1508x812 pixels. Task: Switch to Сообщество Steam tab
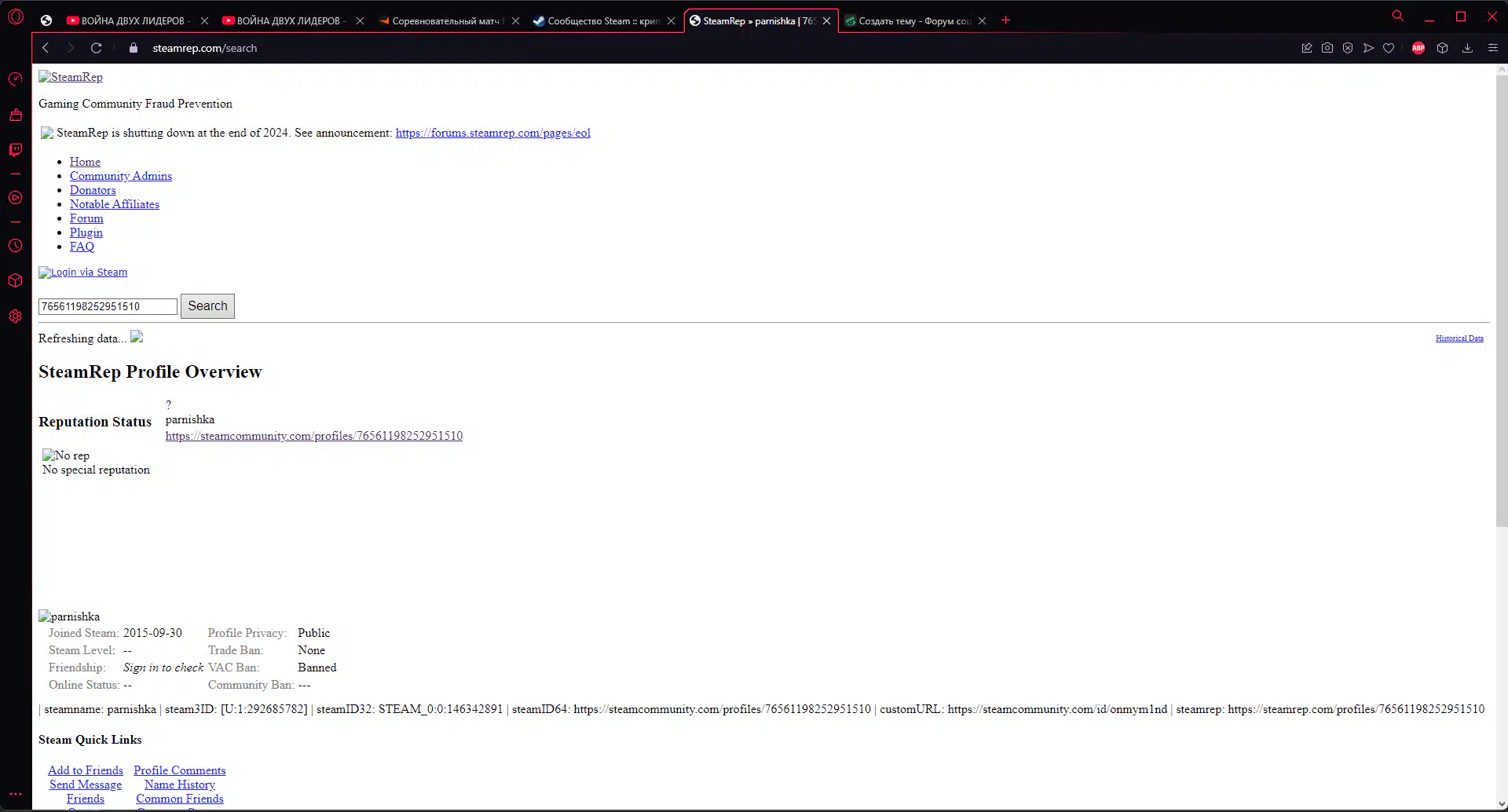point(602,20)
